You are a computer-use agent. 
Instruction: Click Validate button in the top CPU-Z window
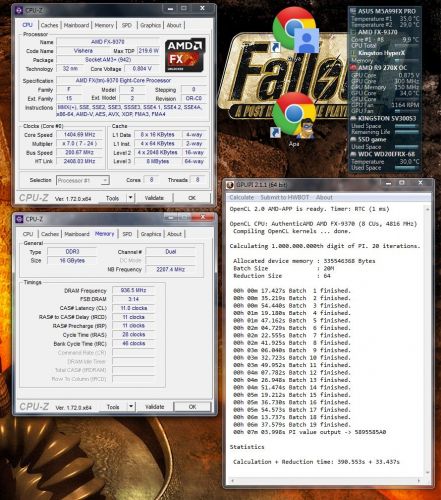click(154, 198)
